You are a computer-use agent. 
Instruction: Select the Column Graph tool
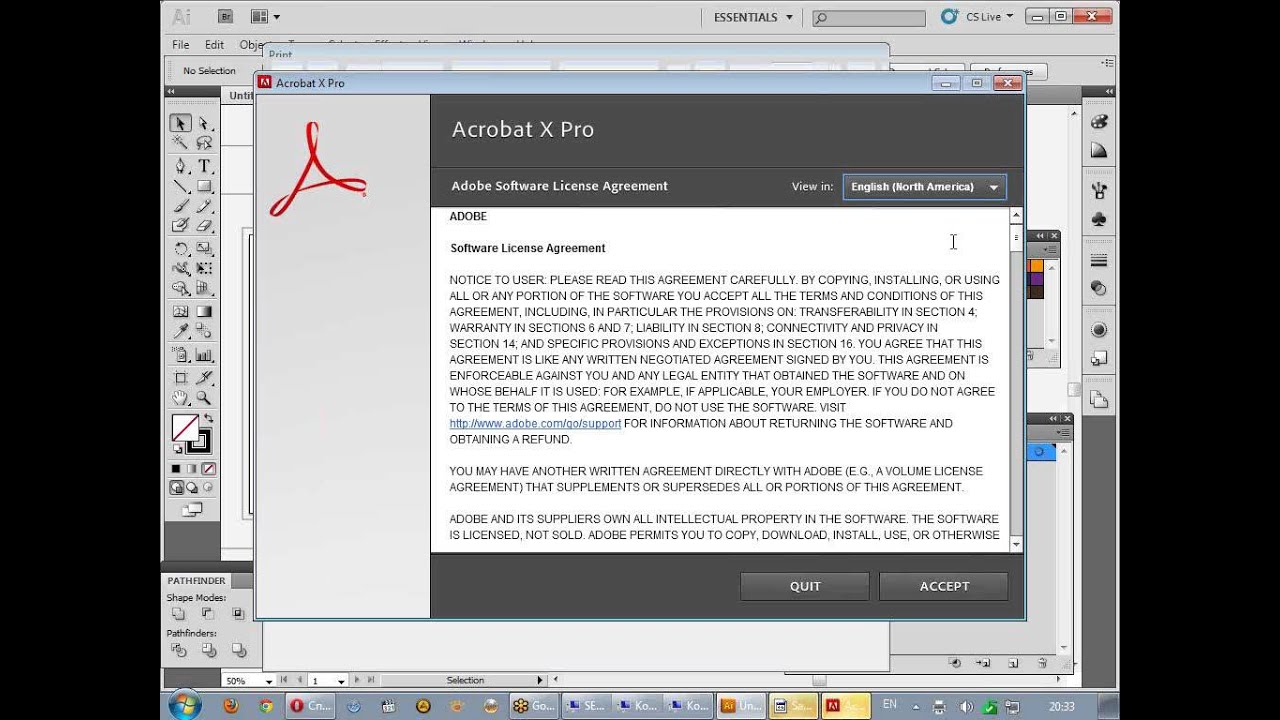click(x=204, y=355)
